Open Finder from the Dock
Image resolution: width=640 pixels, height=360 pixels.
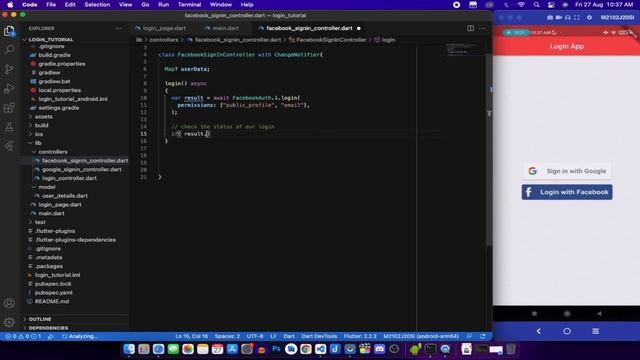click(129, 349)
